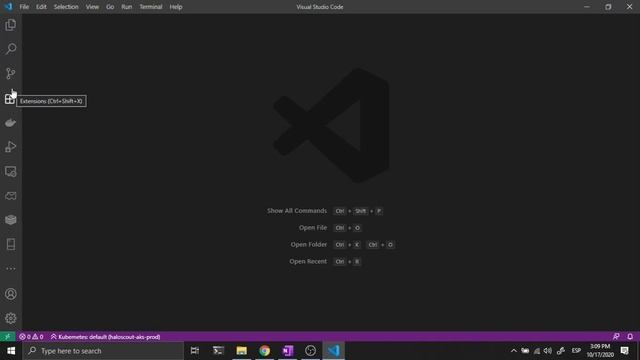Image resolution: width=640 pixels, height=360 pixels.
Task: Open the Search view icon
Action: click(x=11, y=49)
